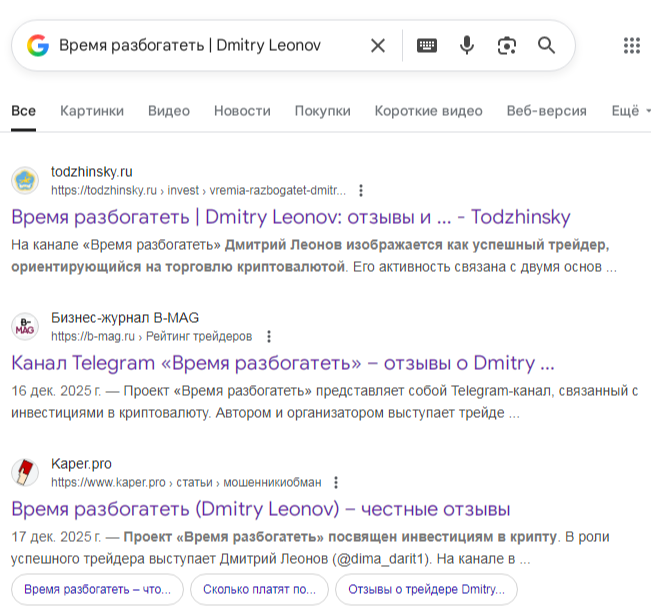Image resolution: width=651 pixels, height=613 pixels.
Task: Click the Kaper.pro site favicon
Action: [25, 472]
